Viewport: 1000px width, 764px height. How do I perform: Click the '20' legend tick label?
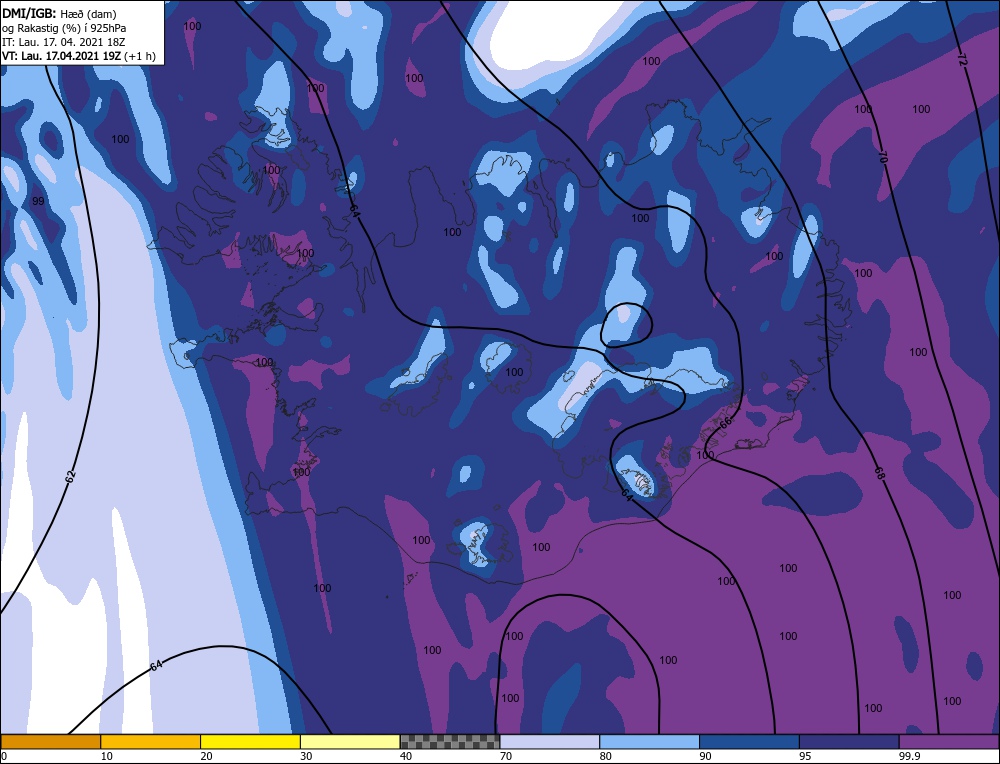click(x=206, y=756)
